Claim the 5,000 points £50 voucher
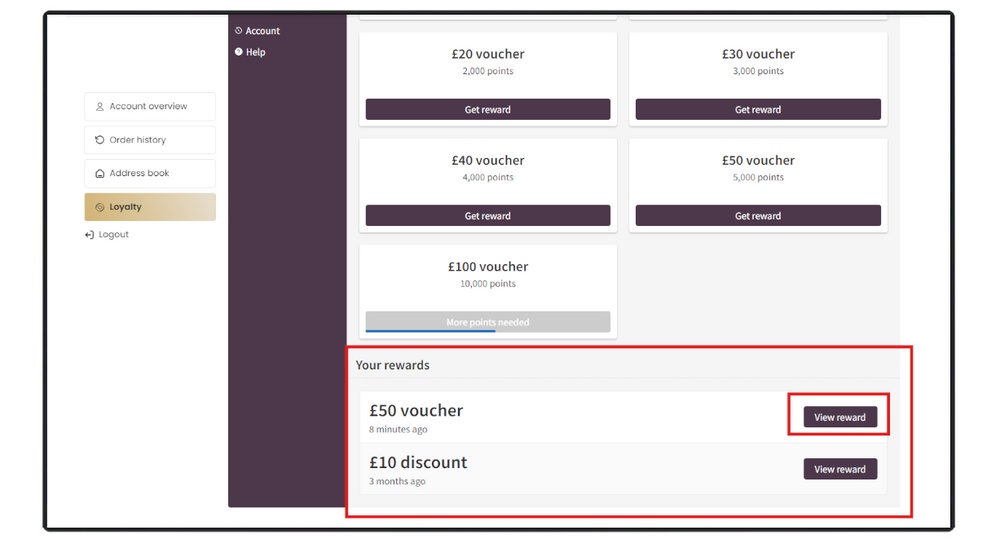 [757, 216]
